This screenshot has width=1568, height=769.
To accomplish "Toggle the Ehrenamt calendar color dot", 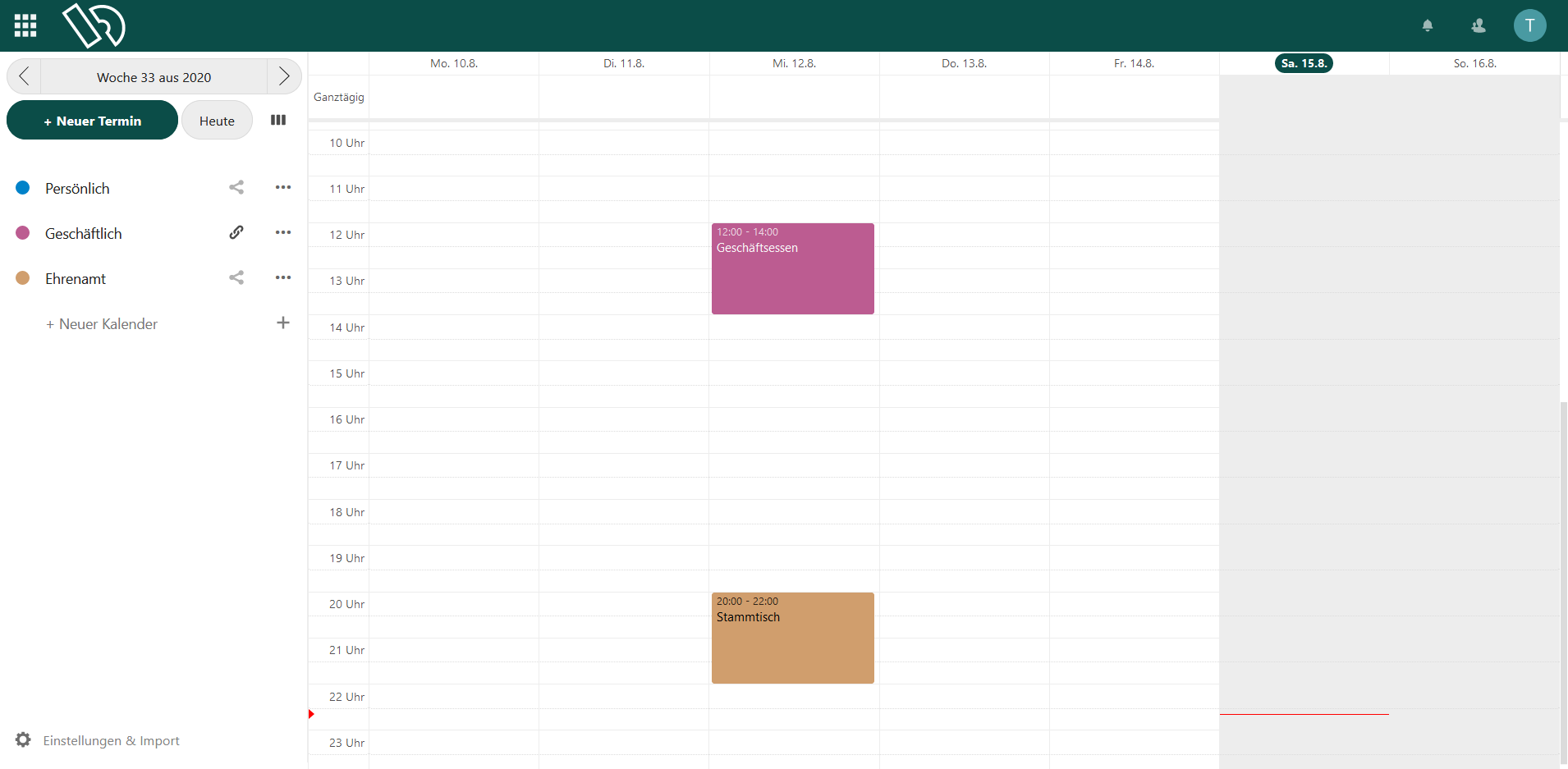I will pos(23,278).
